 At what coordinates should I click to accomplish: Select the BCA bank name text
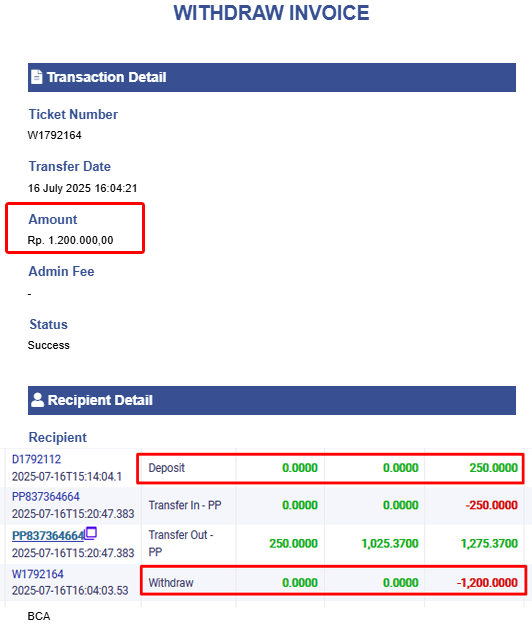(39, 616)
